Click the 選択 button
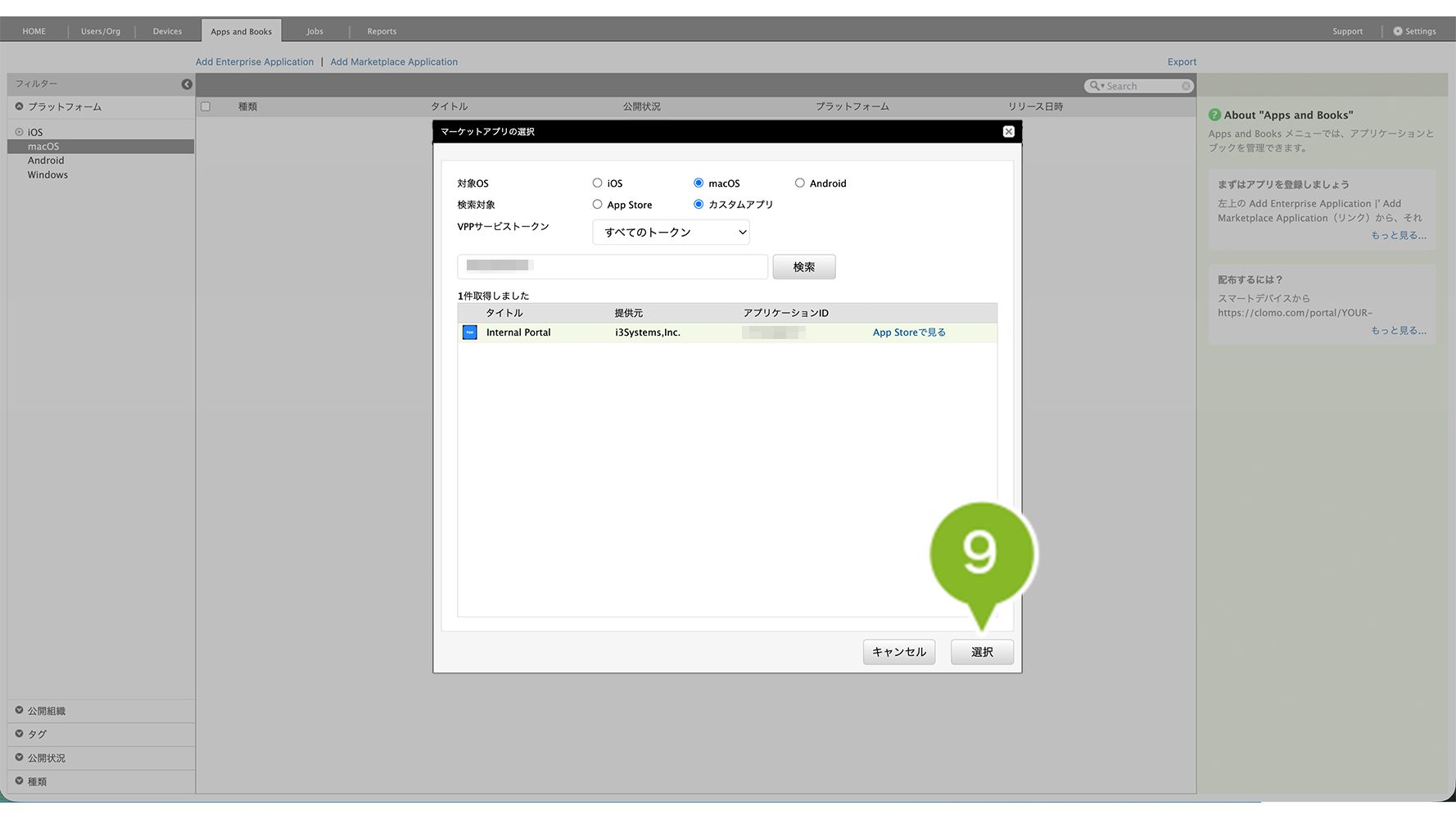 (982, 652)
